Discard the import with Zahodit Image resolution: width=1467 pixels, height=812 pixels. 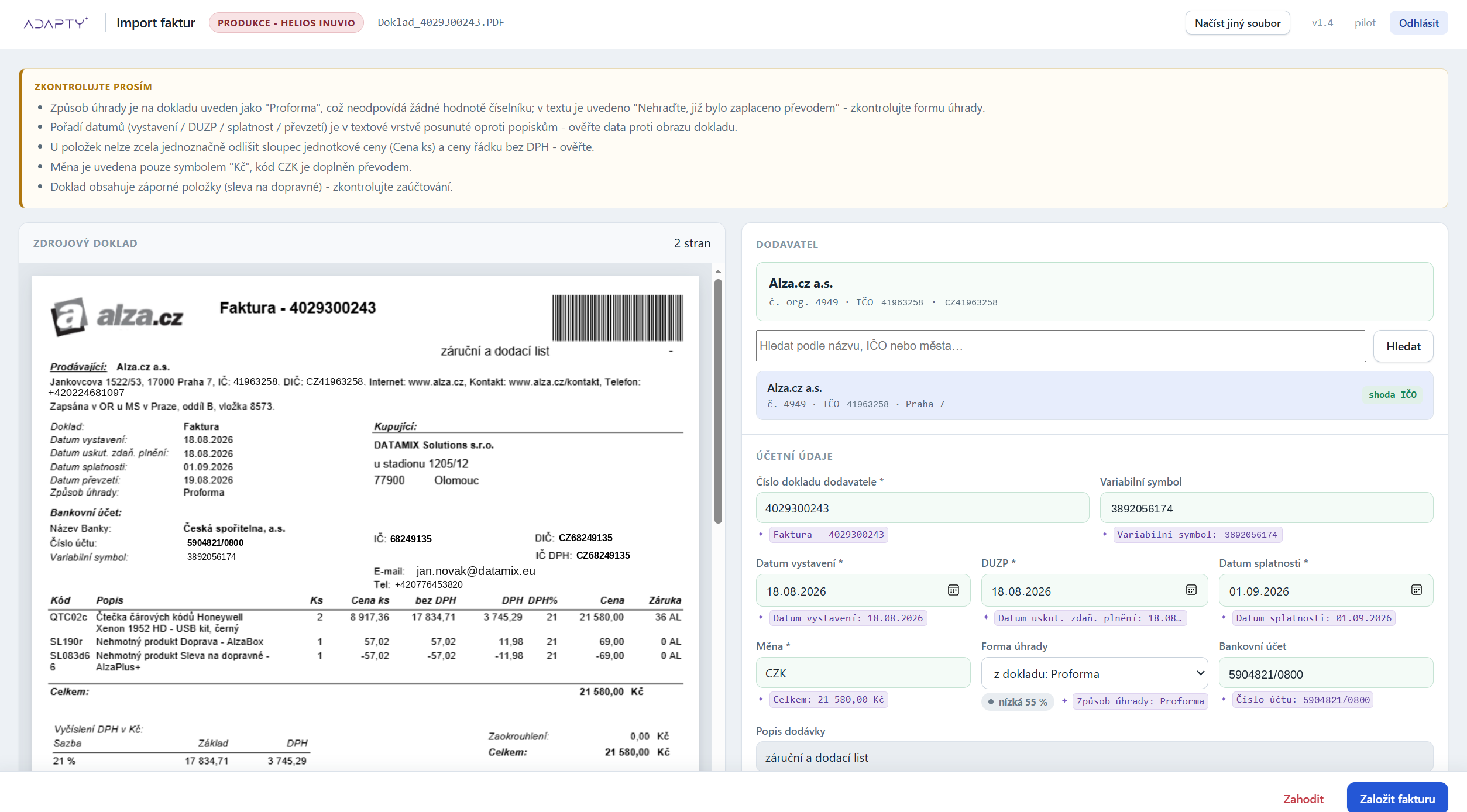(x=1303, y=799)
